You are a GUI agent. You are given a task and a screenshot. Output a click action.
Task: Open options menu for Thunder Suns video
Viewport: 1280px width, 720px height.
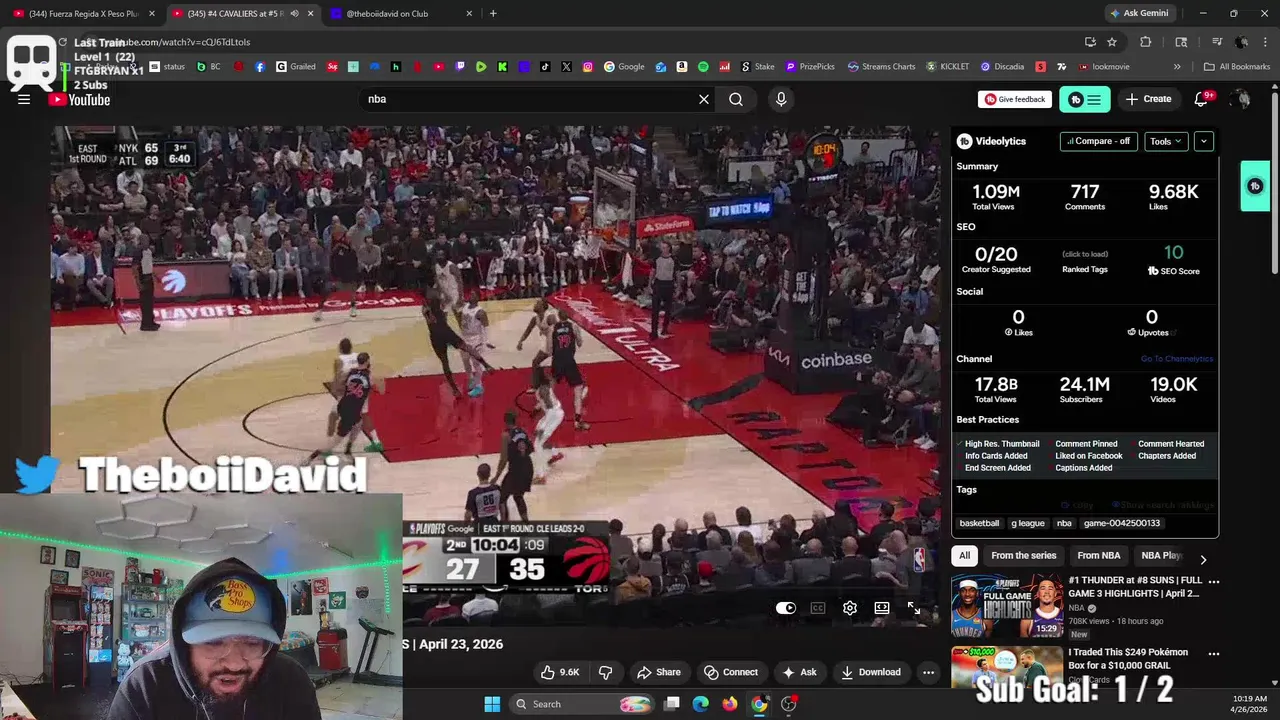click(1214, 581)
